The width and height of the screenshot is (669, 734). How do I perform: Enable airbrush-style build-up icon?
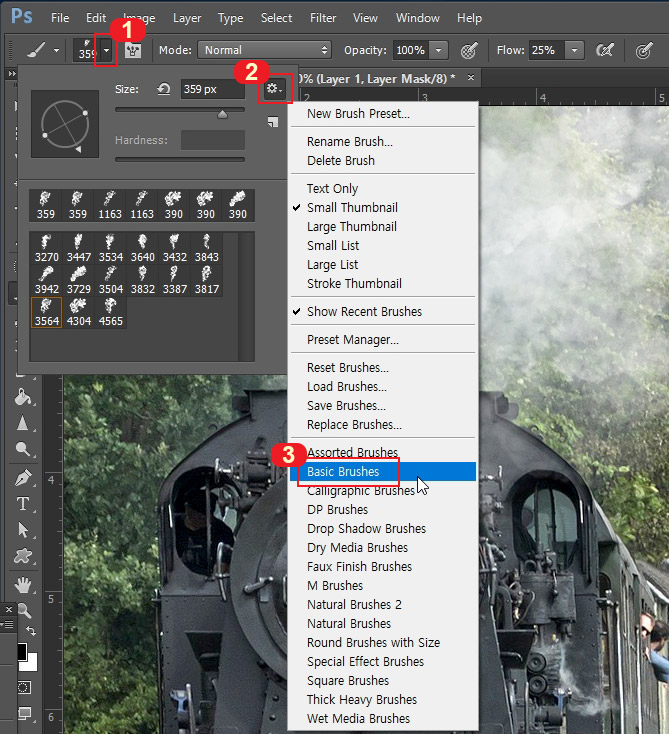pos(604,50)
